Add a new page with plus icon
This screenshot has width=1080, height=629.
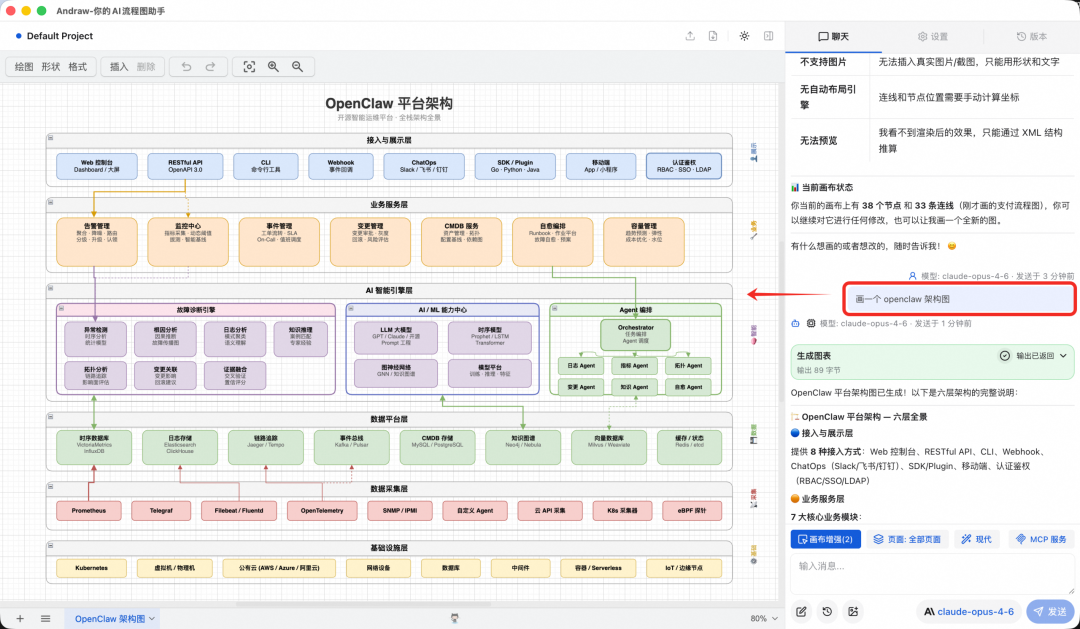pos(20,619)
